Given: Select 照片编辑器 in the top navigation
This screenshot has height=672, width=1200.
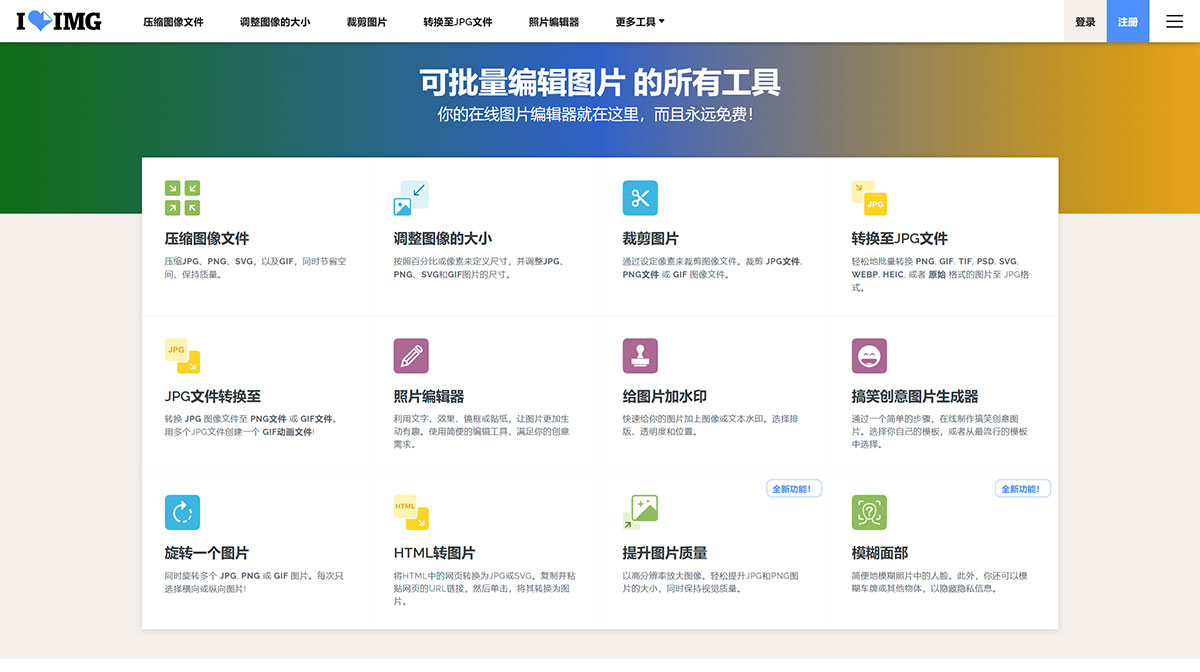Looking at the screenshot, I should coord(553,20).
